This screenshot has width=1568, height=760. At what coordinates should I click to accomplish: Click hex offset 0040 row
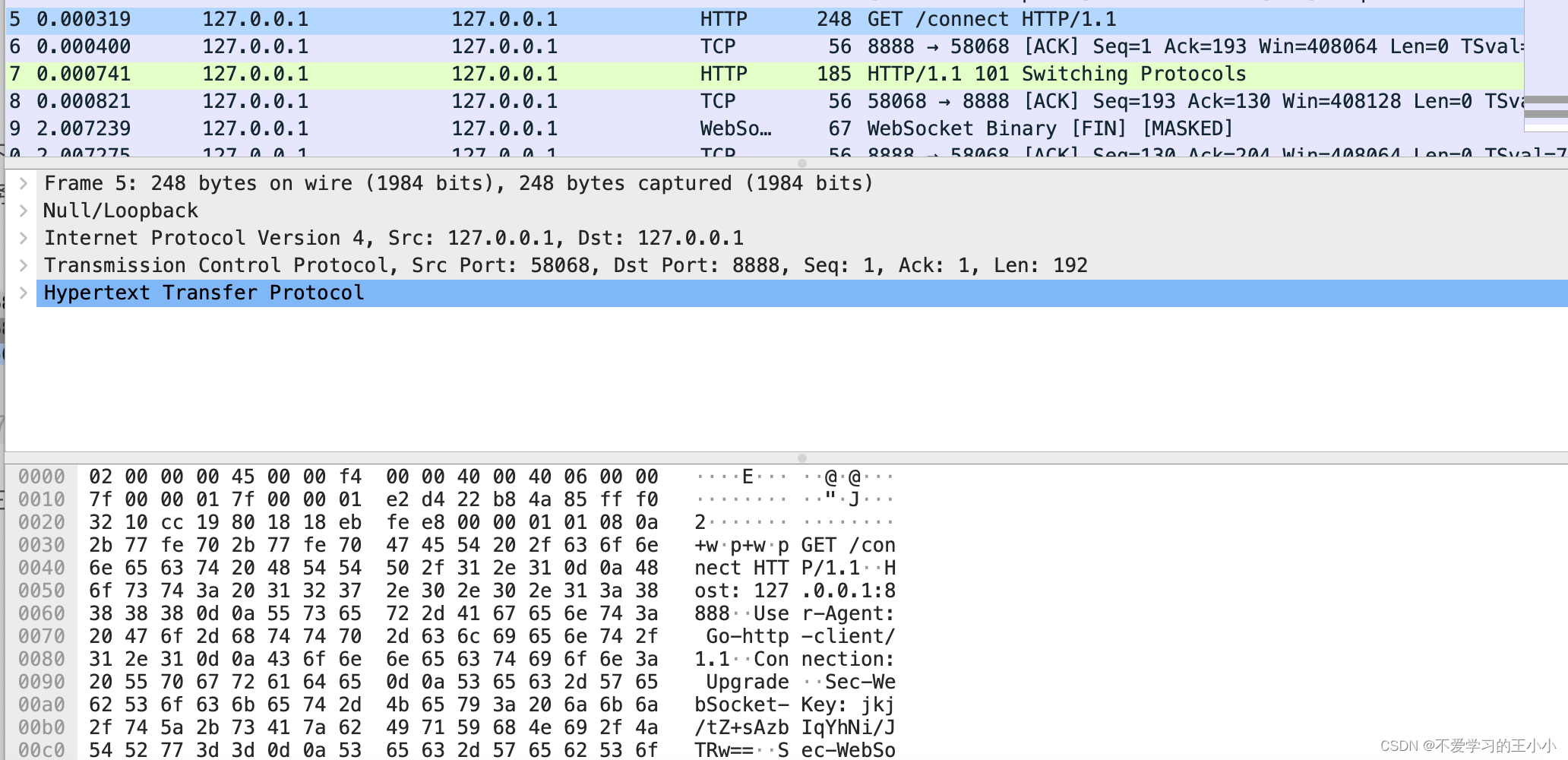tap(42, 568)
